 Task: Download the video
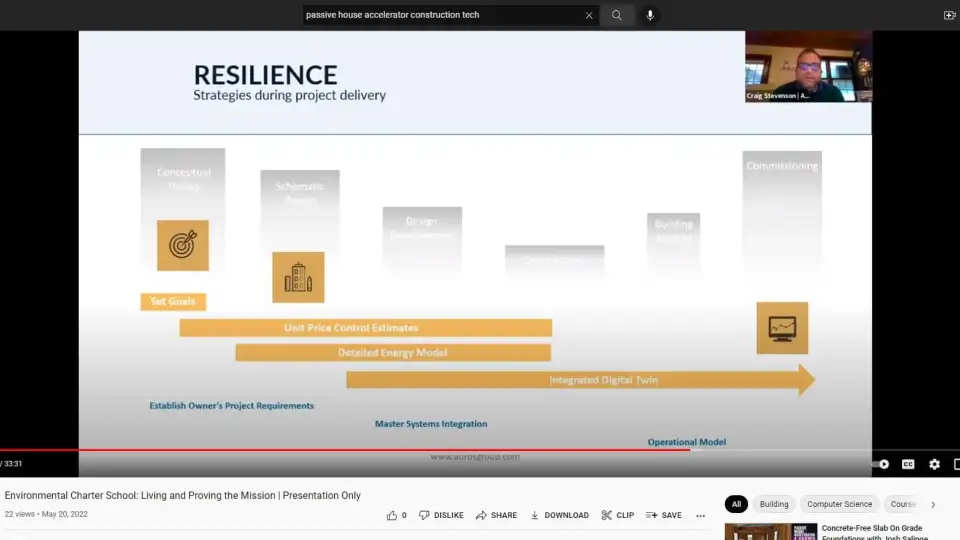click(x=559, y=515)
